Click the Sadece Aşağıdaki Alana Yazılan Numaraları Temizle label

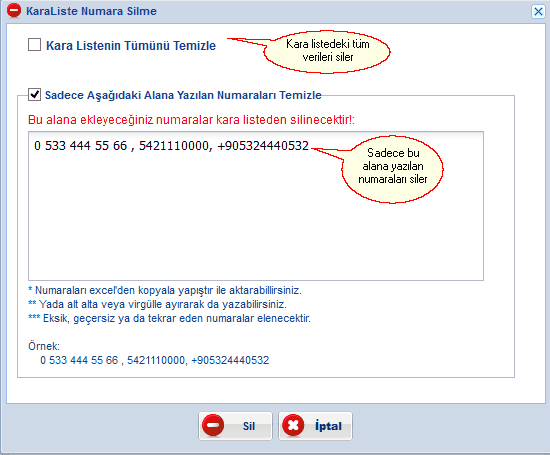coord(183,95)
